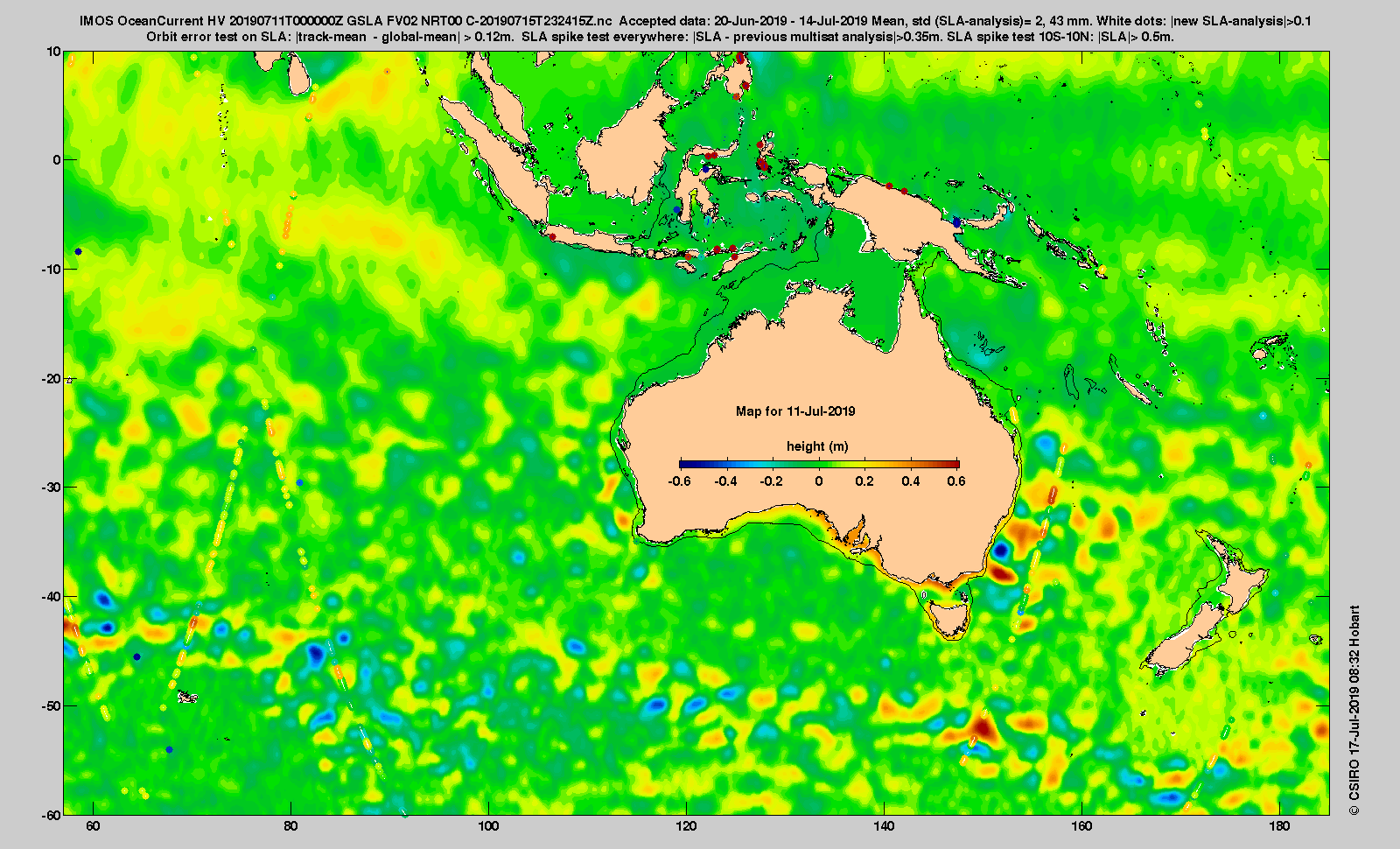This screenshot has height=849, width=1400.
Task: Click the 'Orbit error test on SLA' subtitle line
Action: click(x=661, y=37)
